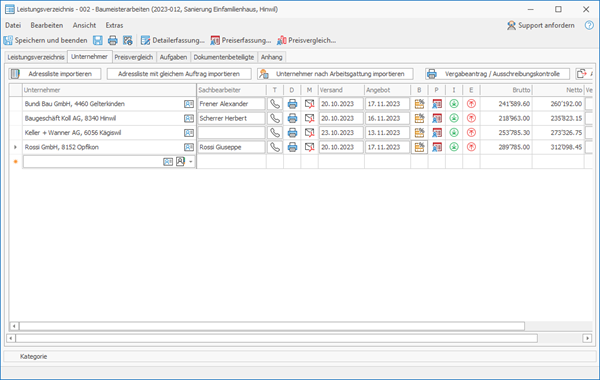
Task: Click Adressliste mit gleichem Auftrag importieren
Action: [179, 74]
